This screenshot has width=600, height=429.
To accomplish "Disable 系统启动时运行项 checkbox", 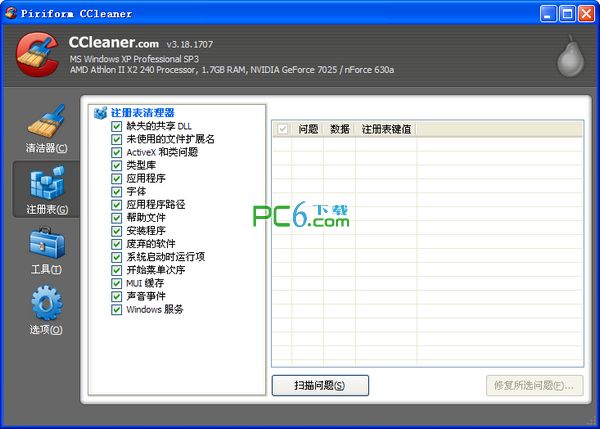I will point(116,257).
